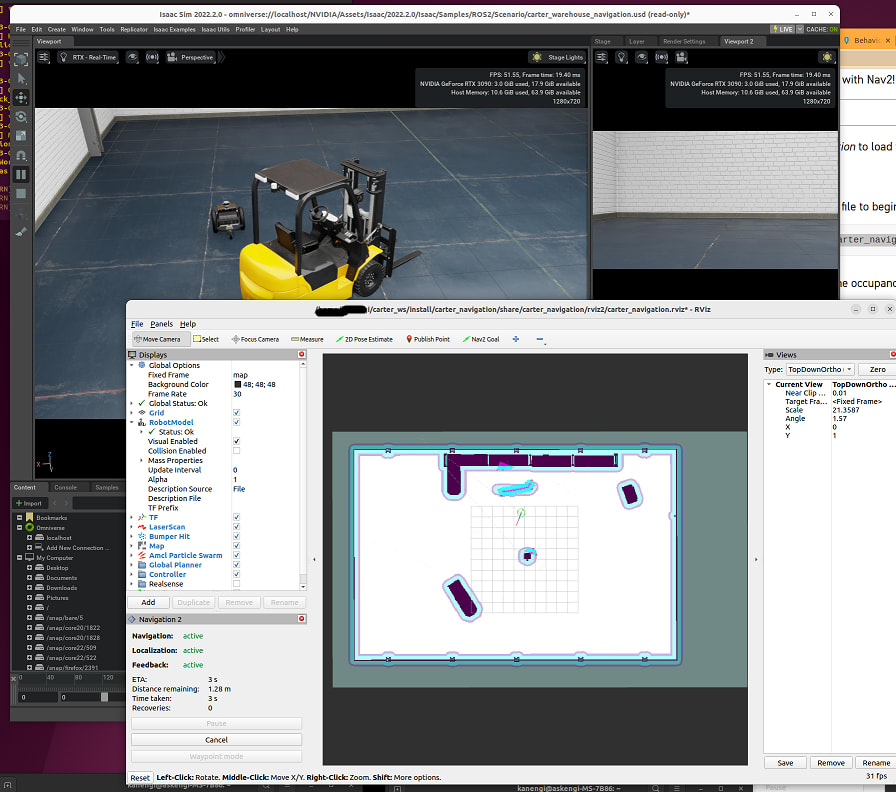Screen dimensions: 896x792
Task: Stop the Isaac Sim simulation
Action: tap(21, 194)
